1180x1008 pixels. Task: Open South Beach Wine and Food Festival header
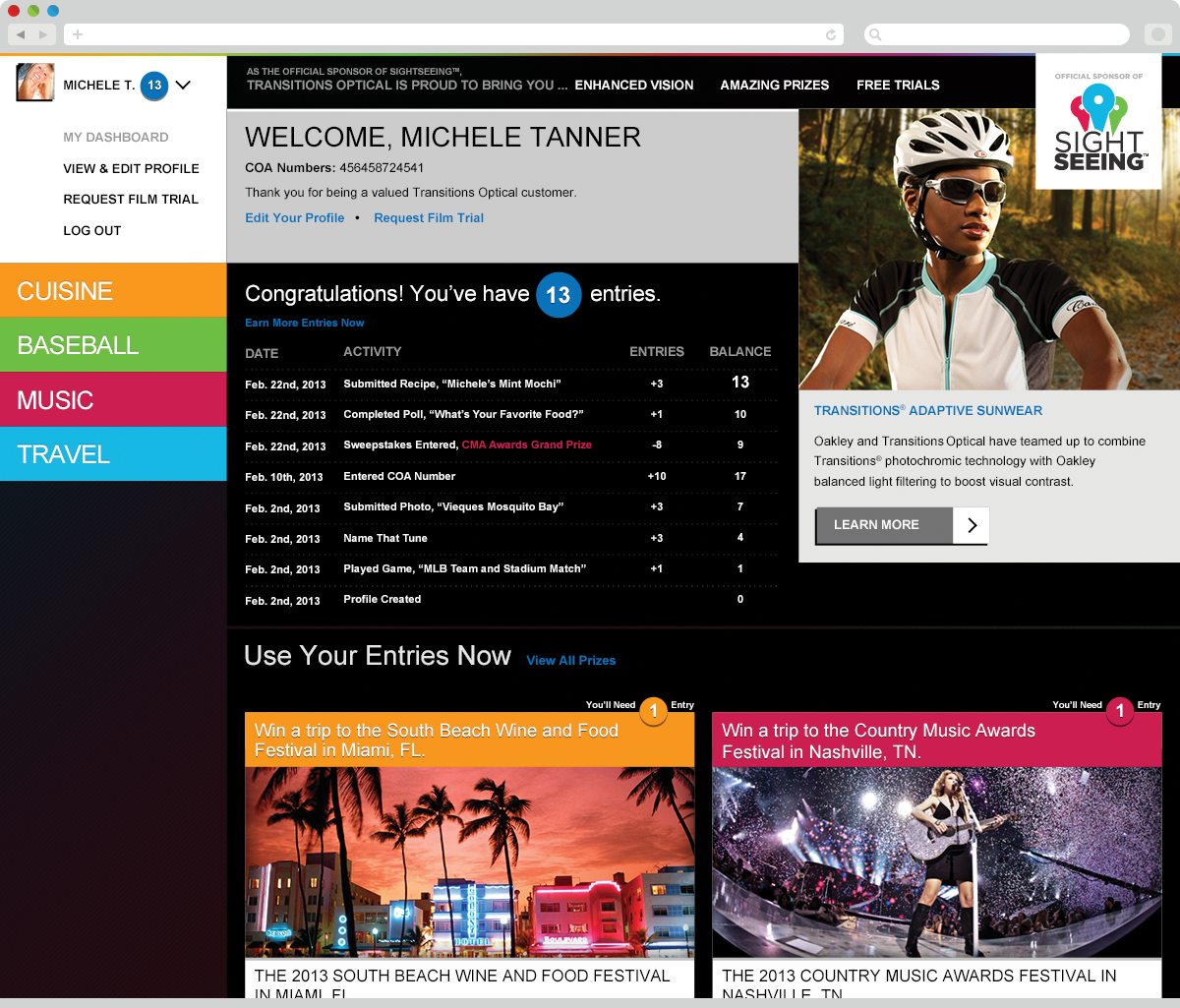coord(470,741)
